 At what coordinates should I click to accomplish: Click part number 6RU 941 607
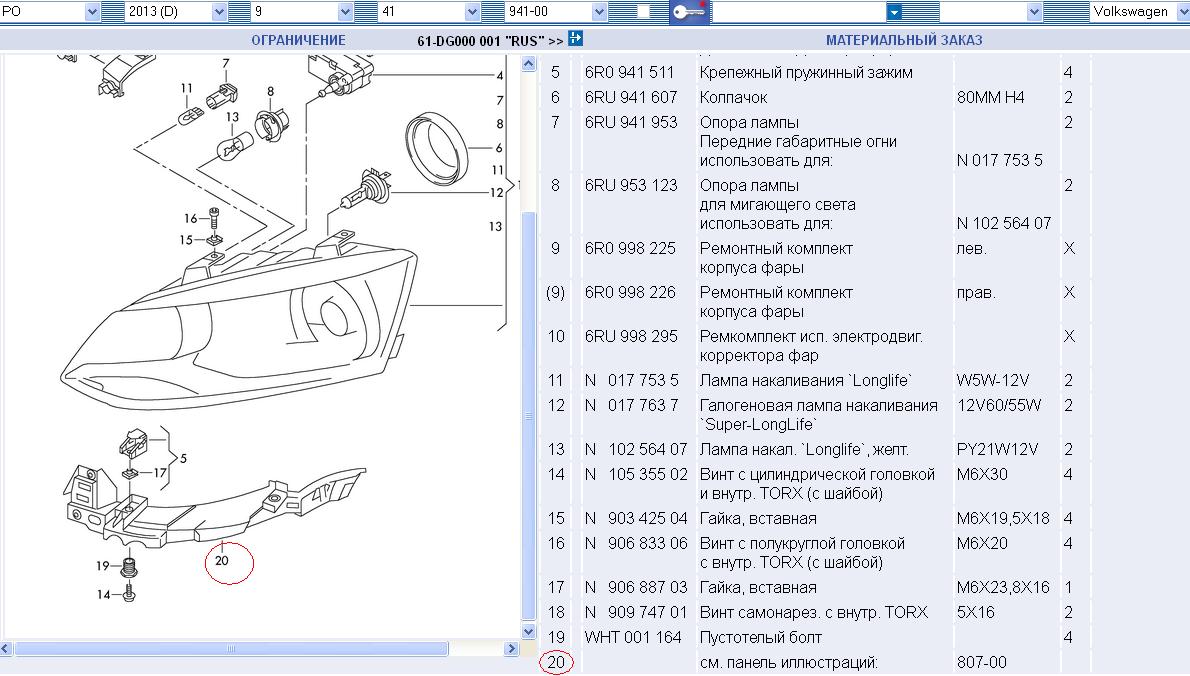tap(631, 97)
